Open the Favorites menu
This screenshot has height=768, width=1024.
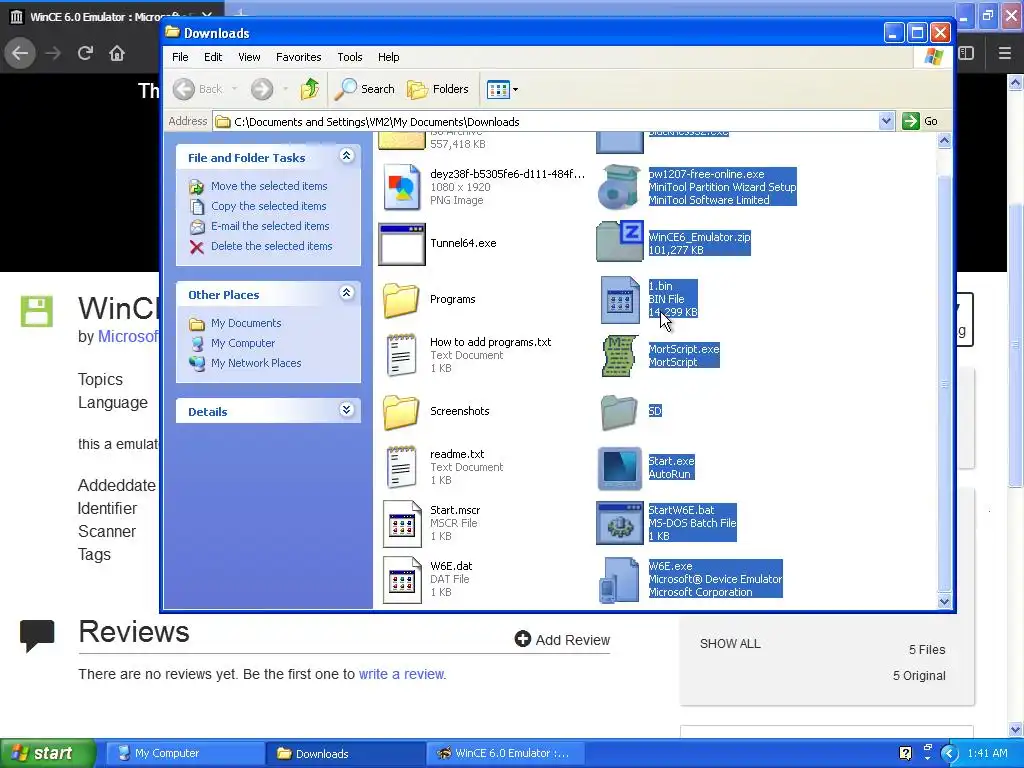point(298,57)
